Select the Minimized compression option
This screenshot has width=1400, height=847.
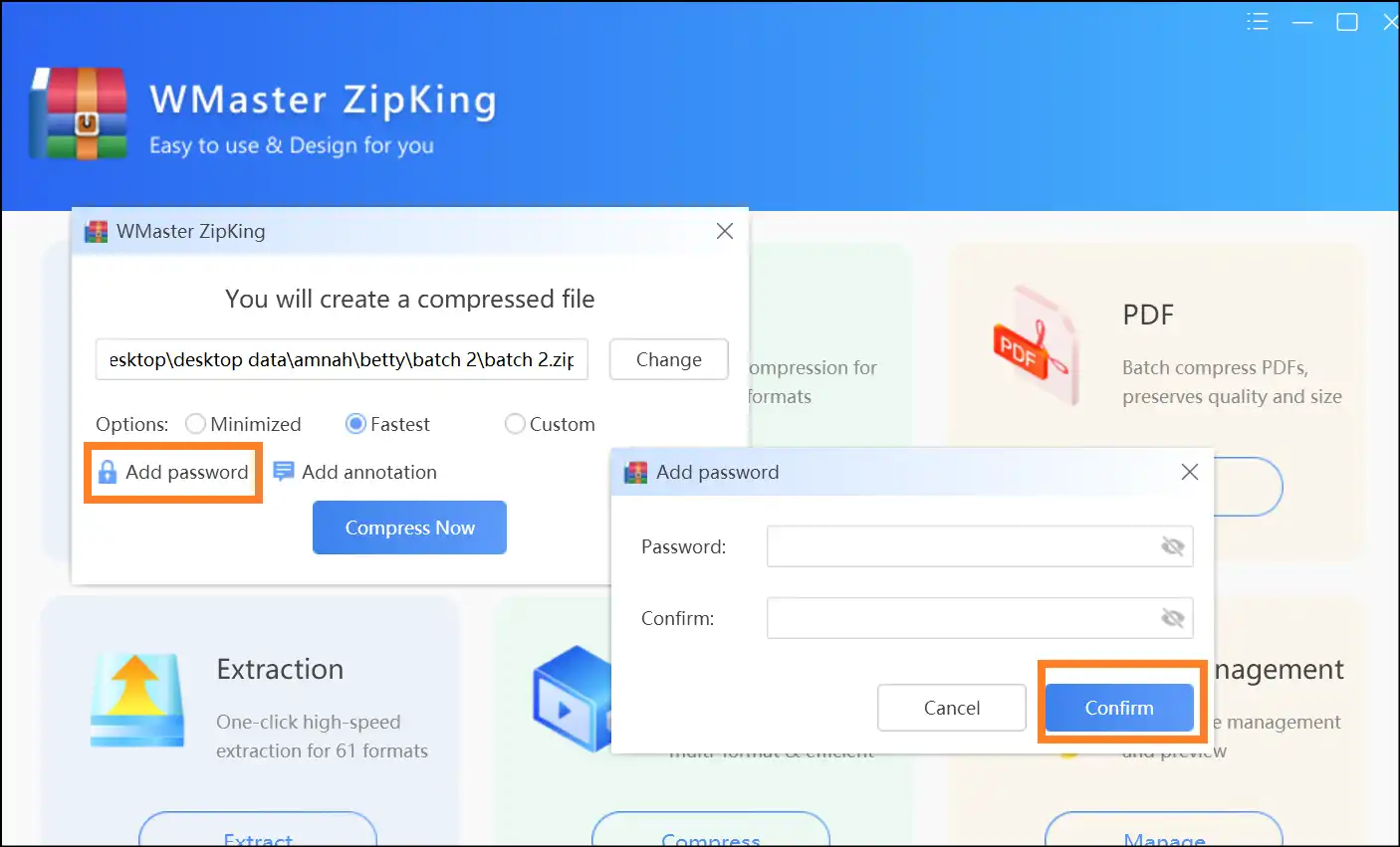click(x=243, y=424)
